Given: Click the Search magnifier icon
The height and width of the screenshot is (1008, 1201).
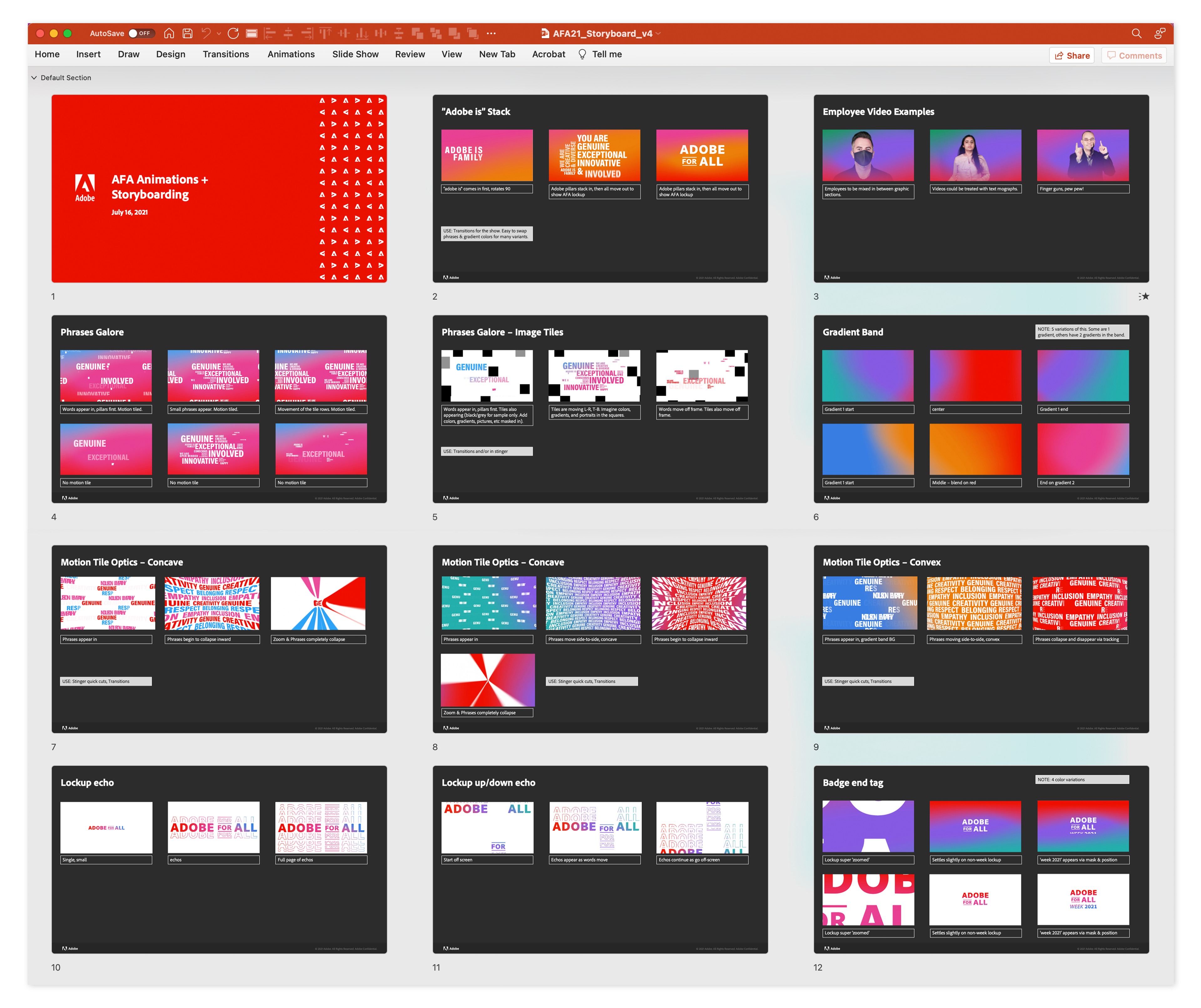Looking at the screenshot, I should tap(1136, 33).
